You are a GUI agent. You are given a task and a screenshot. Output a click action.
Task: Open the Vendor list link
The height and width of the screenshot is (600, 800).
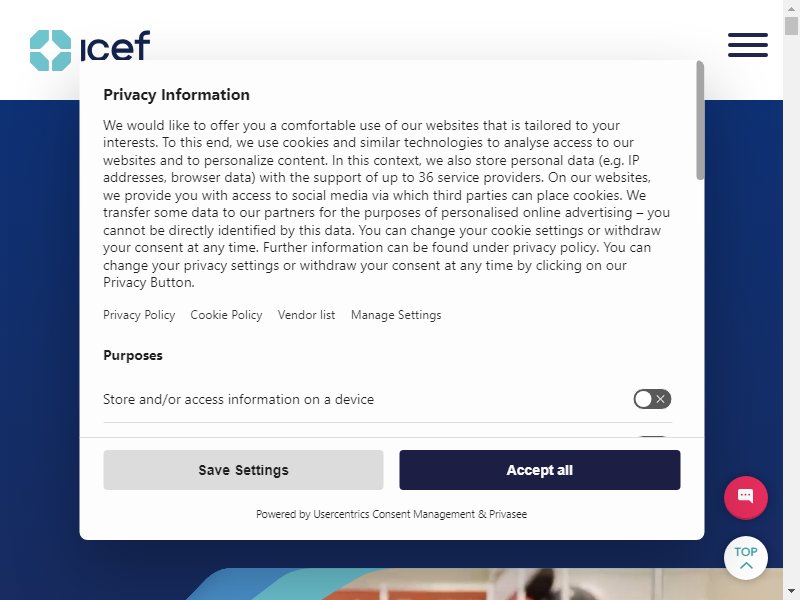306,315
